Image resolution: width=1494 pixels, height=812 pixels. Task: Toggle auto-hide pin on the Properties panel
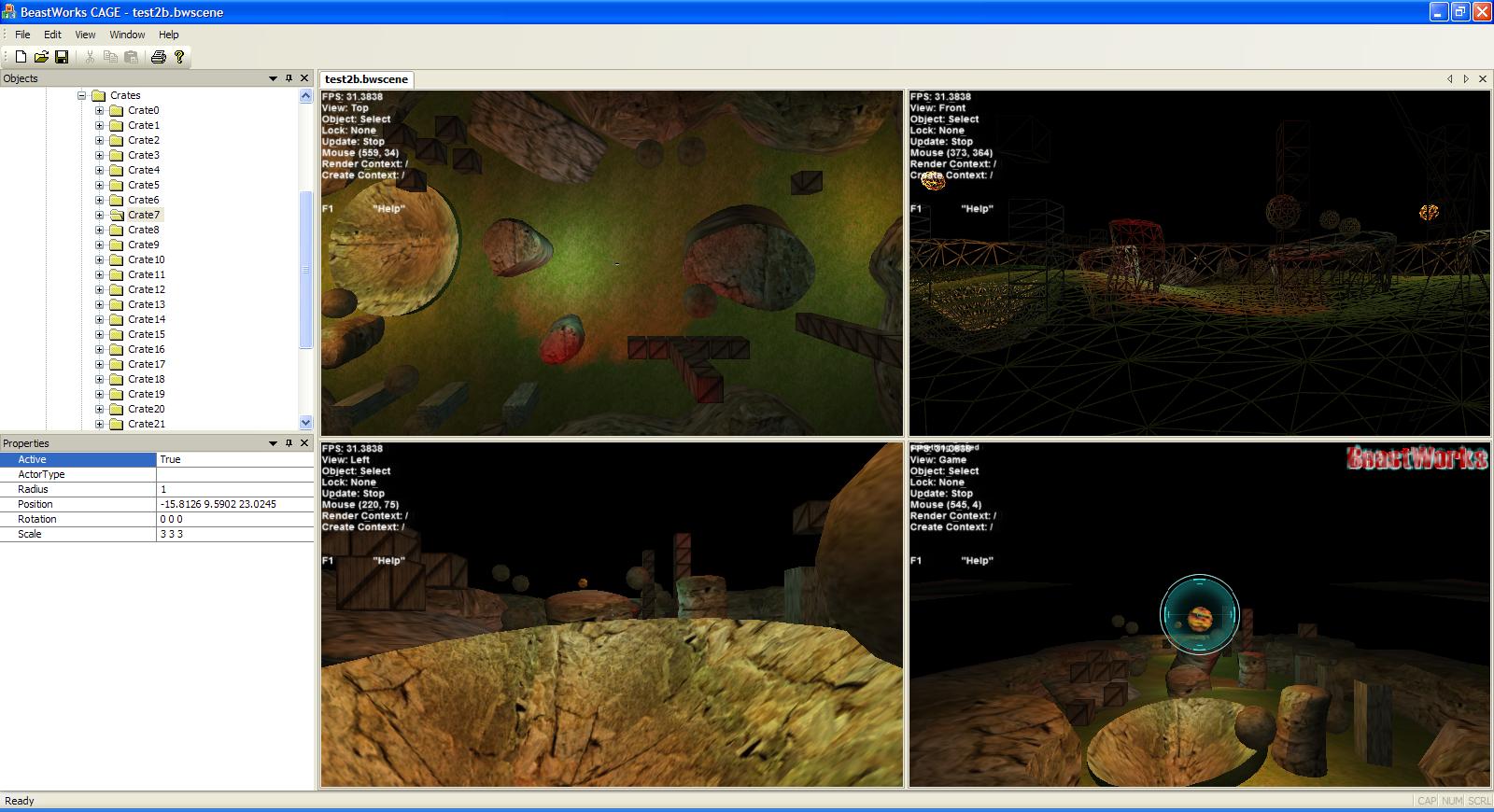(x=289, y=443)
